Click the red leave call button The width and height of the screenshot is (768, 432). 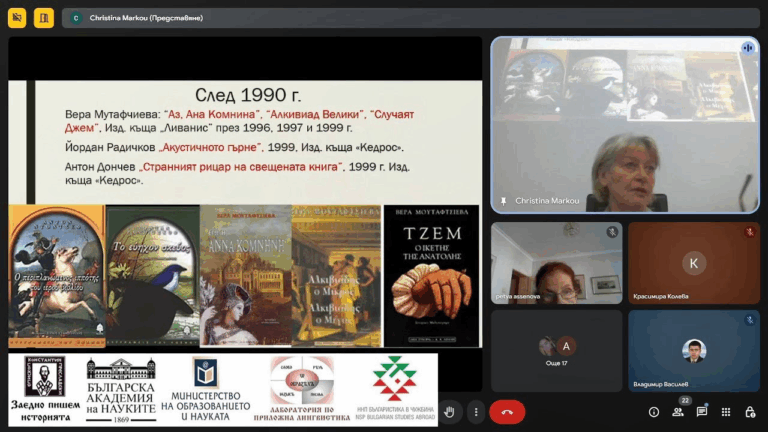coord(507,412)
